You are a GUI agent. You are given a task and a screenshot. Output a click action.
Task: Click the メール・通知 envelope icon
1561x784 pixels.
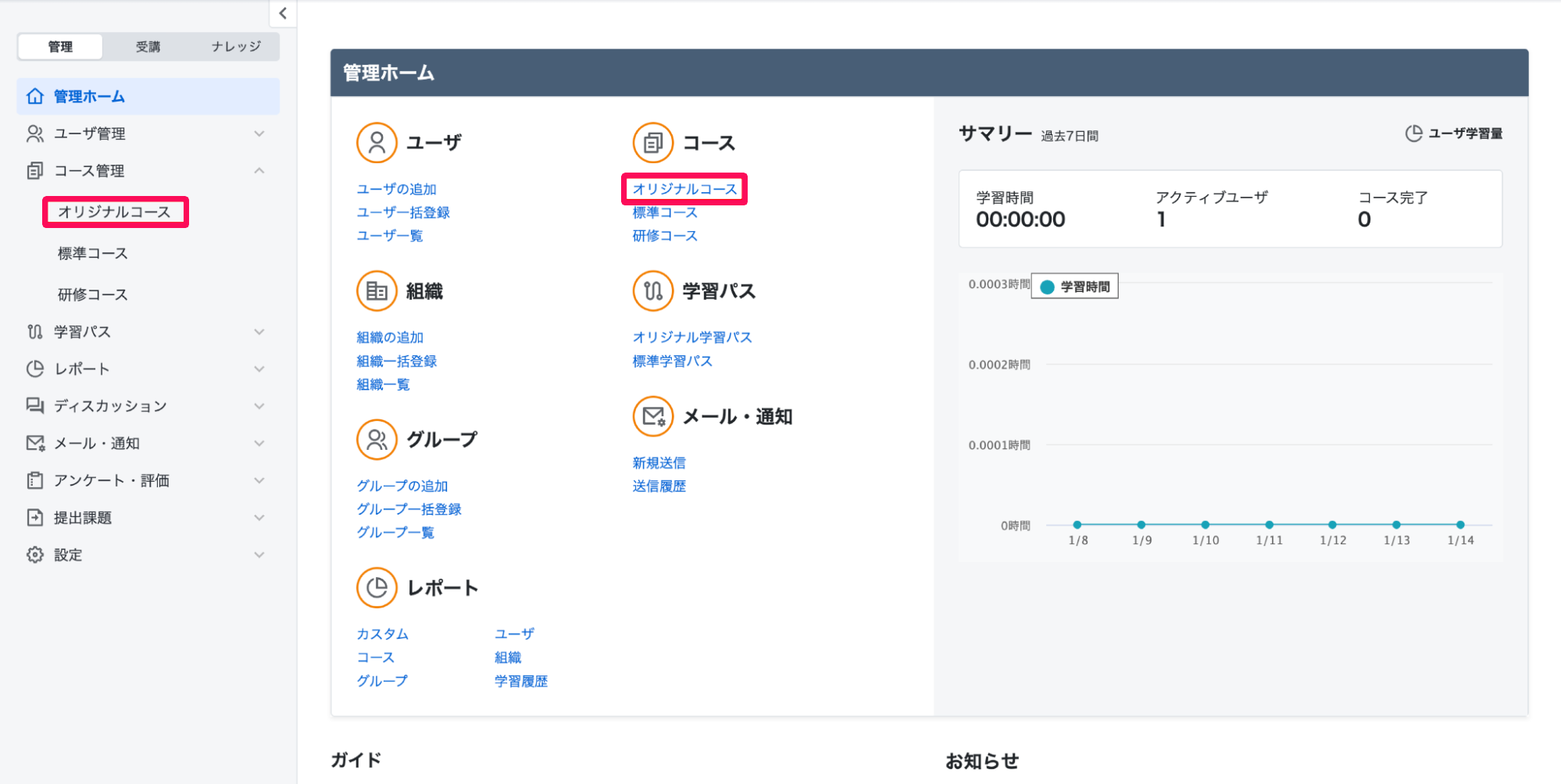point(653,416)
